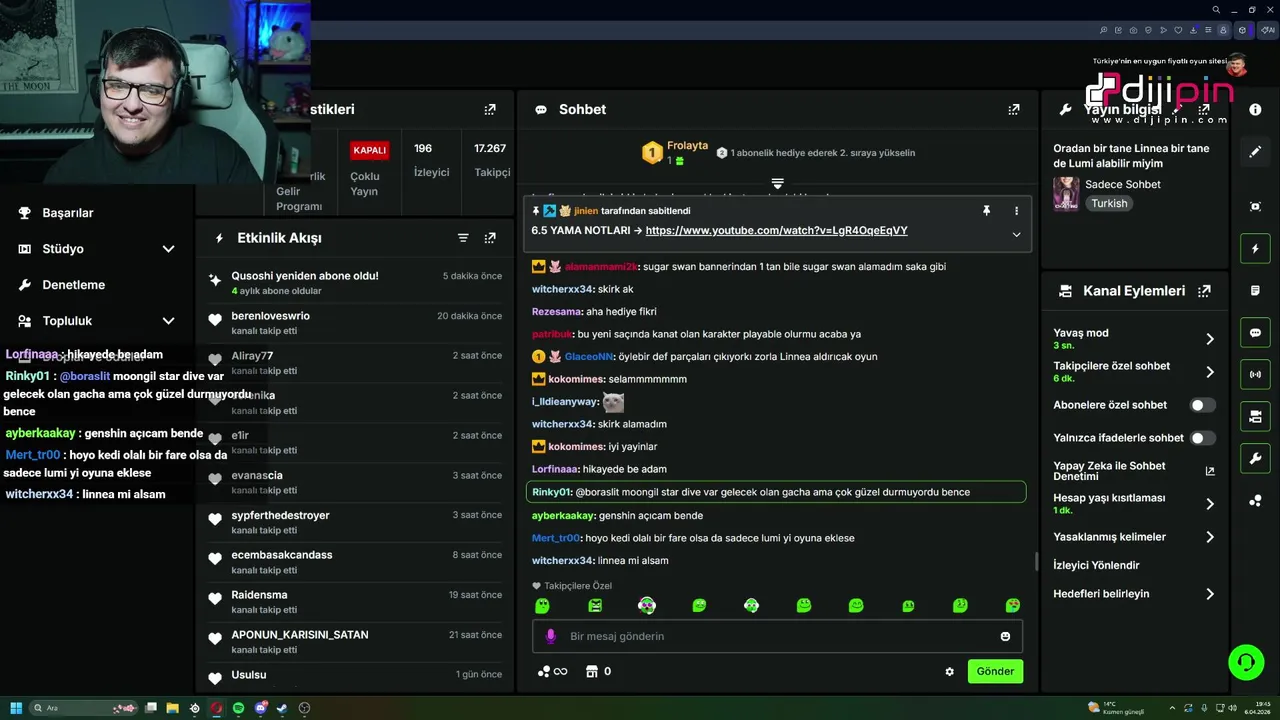Open Spotify from the taskbar

[x=238, y=708]
